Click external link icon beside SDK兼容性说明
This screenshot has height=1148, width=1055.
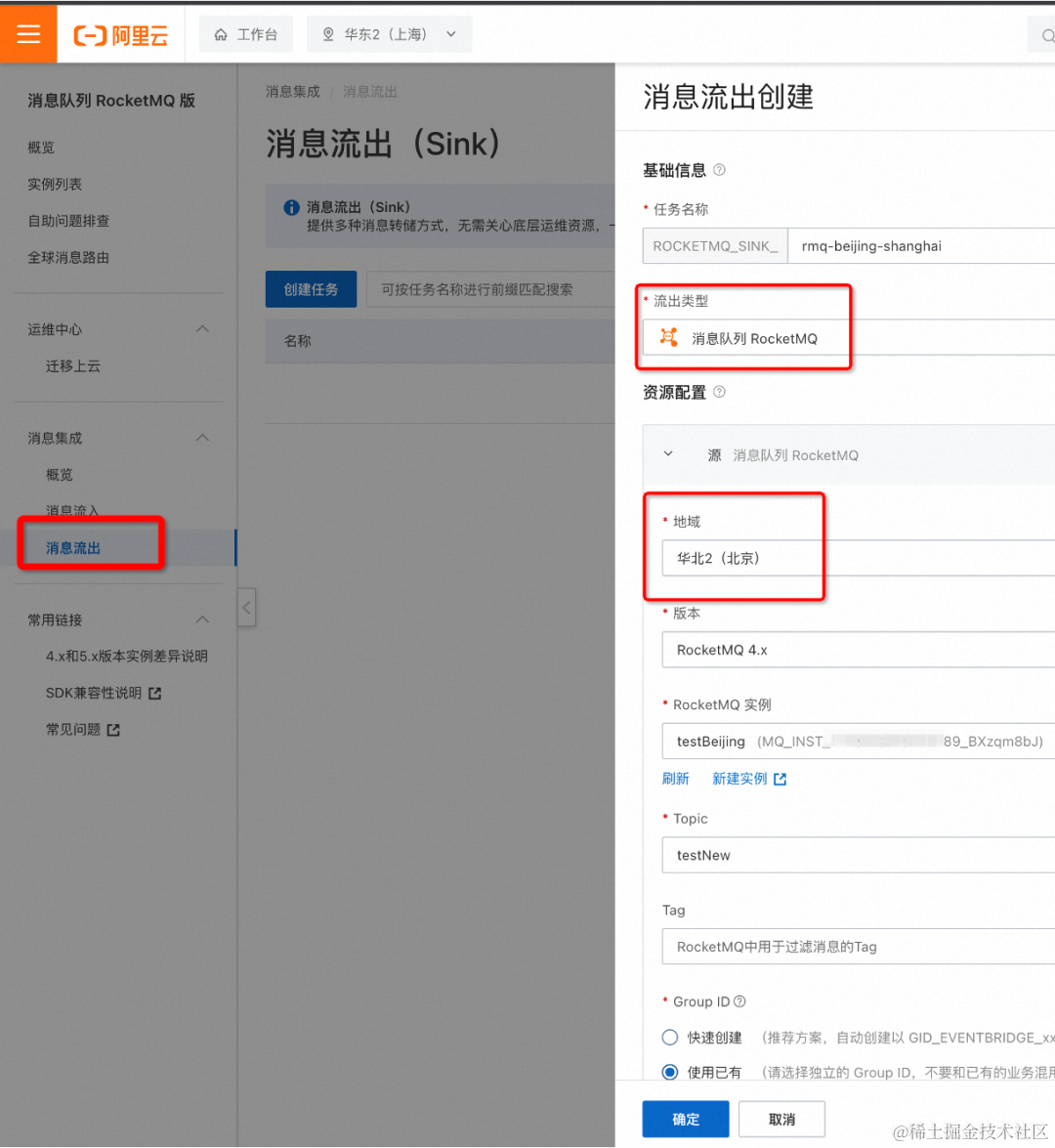154,694
